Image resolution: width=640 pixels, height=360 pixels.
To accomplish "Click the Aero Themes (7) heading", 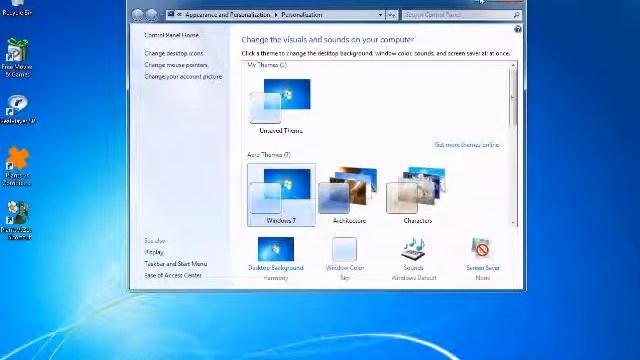I will [269, 155].
